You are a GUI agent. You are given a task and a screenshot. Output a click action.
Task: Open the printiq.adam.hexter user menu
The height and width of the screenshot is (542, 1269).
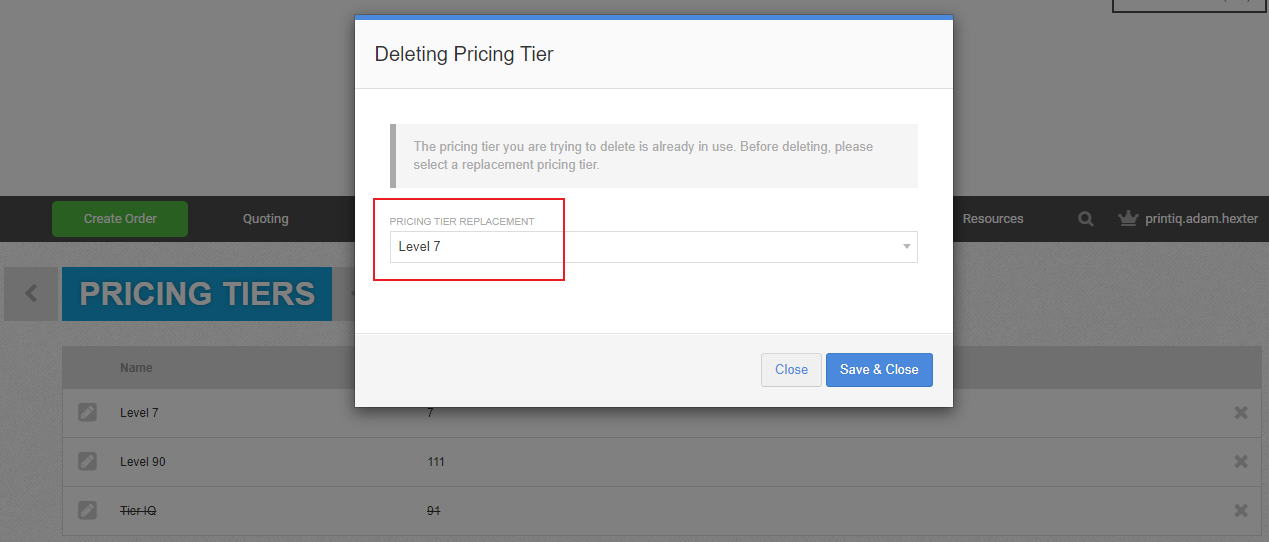pos(1201,219)
